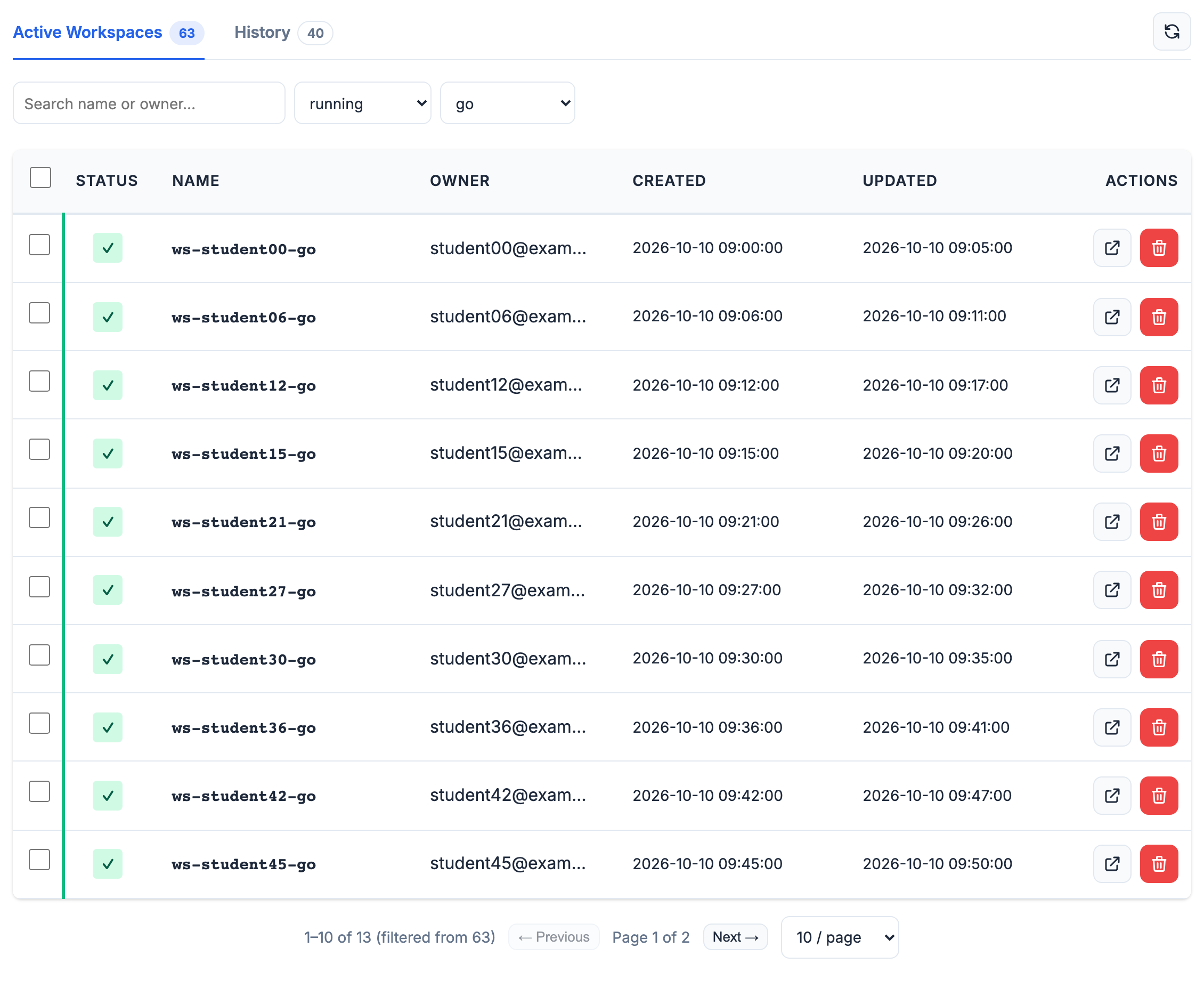
Task: Click the CREATED column header
Action: 669,181
